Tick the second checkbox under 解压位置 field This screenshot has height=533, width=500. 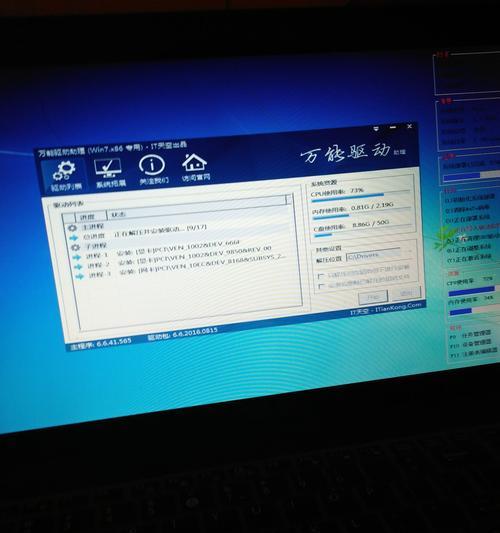[x=321, y=286]
